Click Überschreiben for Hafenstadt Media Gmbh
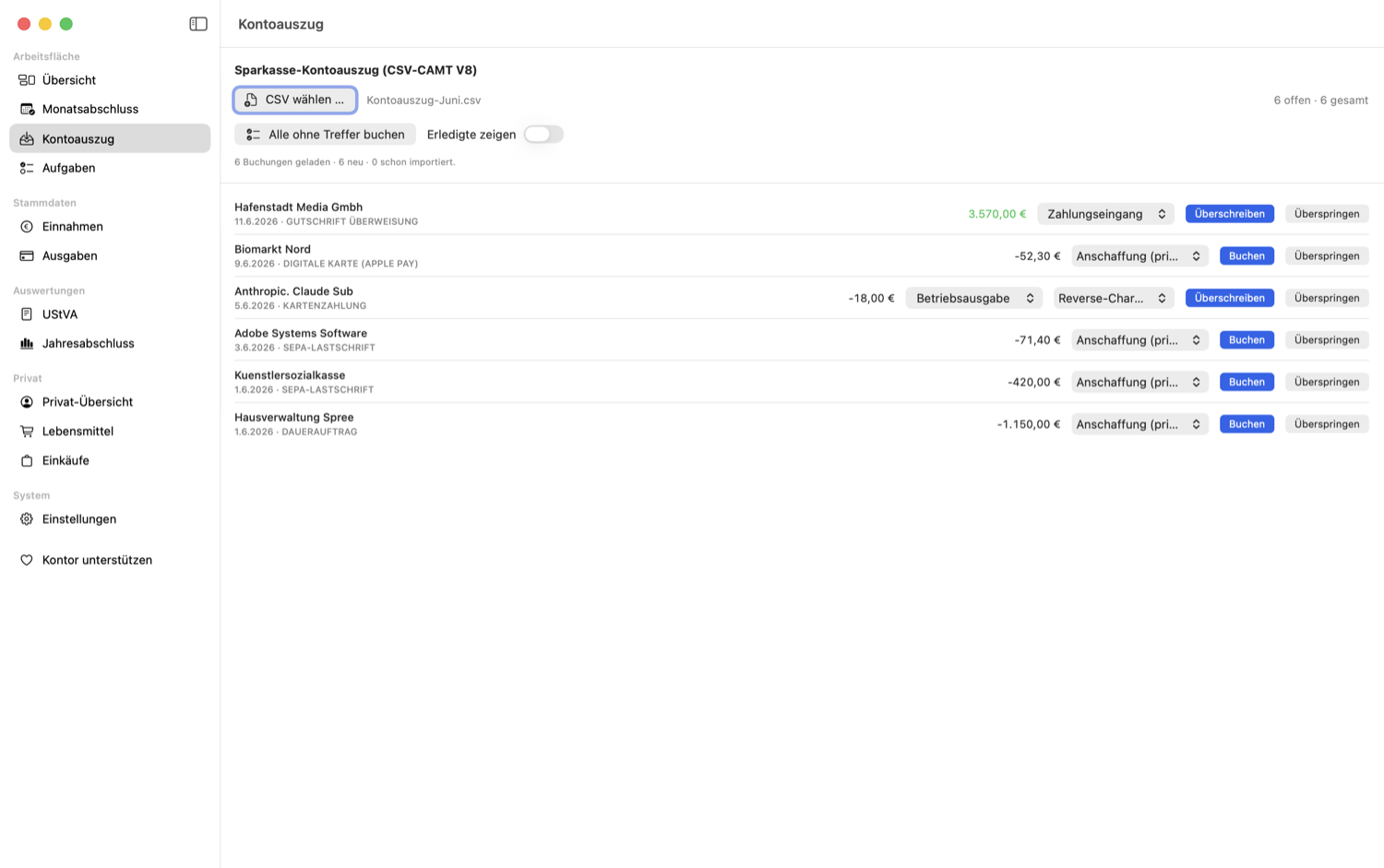This screenshot has height=868, width=1384. (x=1229, y=214)
